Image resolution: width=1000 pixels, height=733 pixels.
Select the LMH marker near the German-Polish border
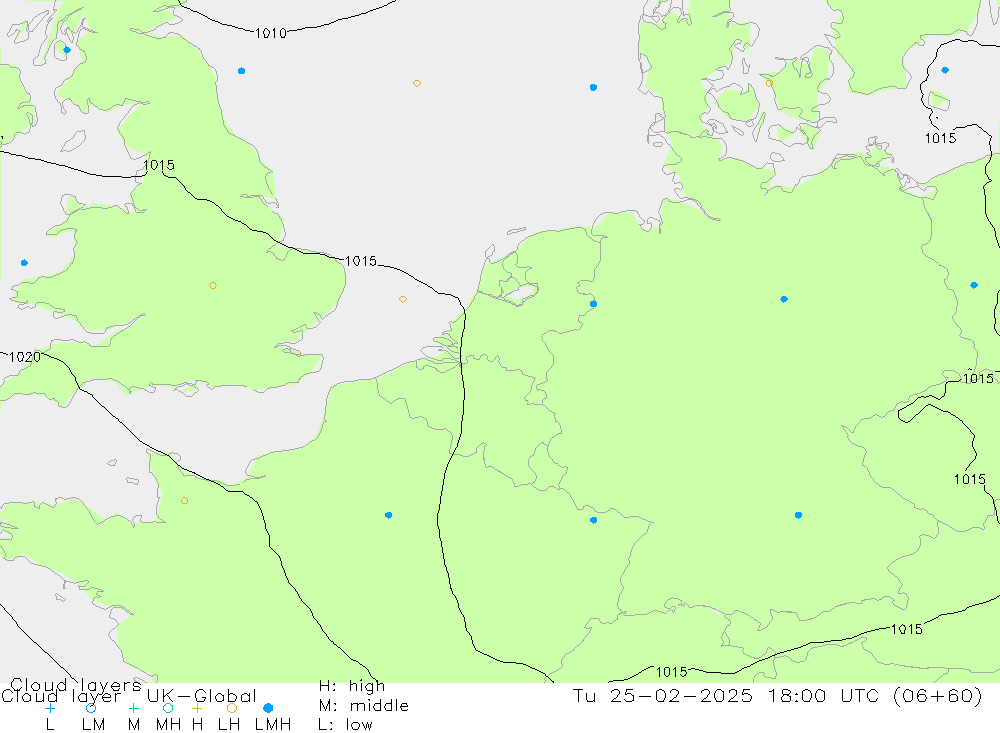[974, 285]
